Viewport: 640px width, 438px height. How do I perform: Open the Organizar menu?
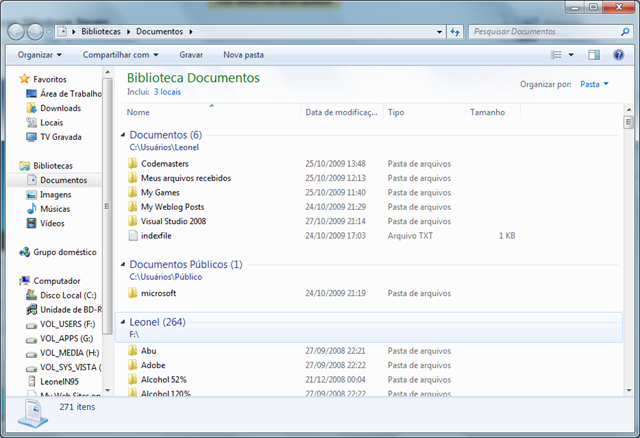pos(40,55)
